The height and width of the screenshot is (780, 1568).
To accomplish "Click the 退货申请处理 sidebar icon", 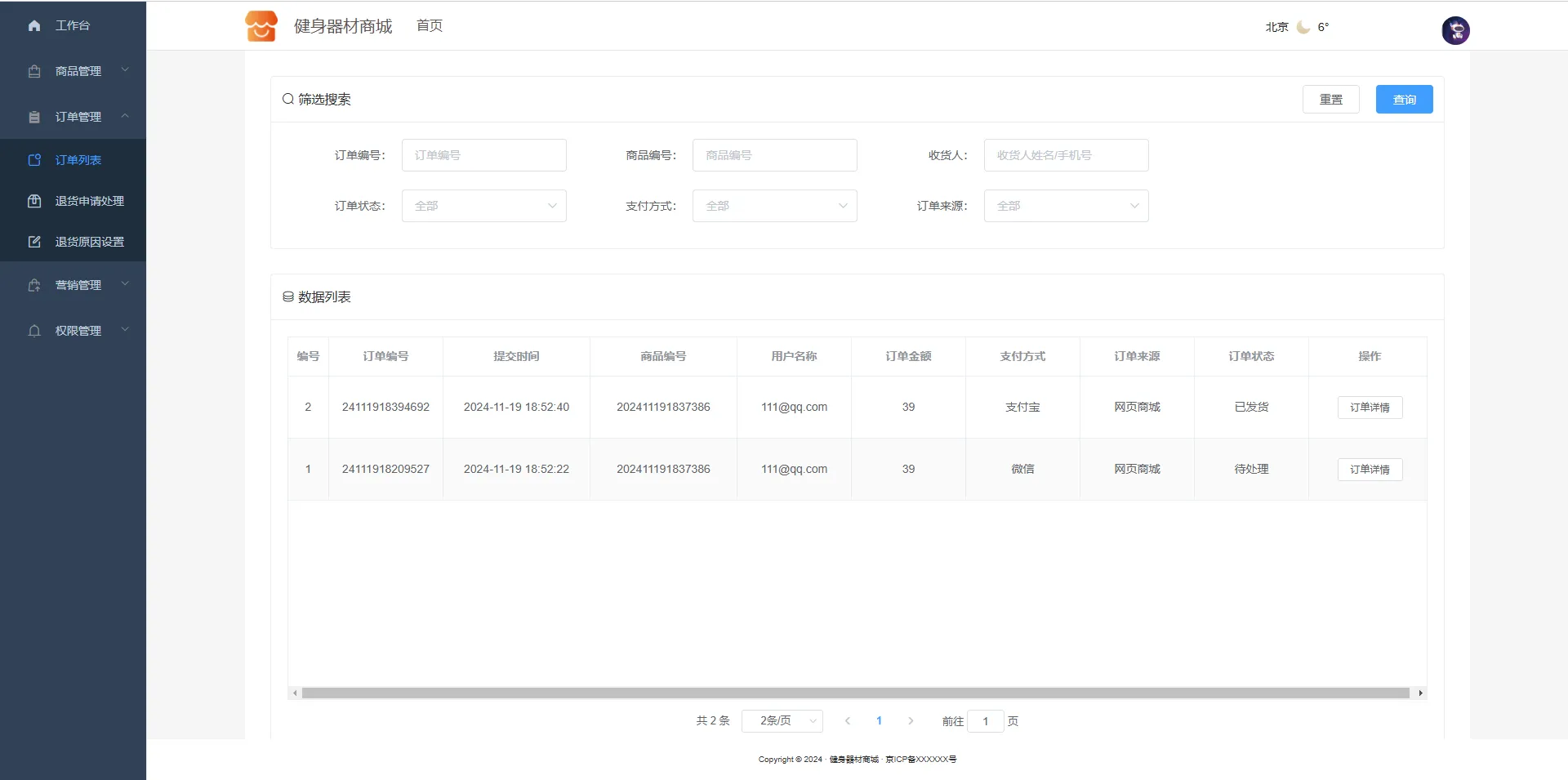I will tap(34, 201).
